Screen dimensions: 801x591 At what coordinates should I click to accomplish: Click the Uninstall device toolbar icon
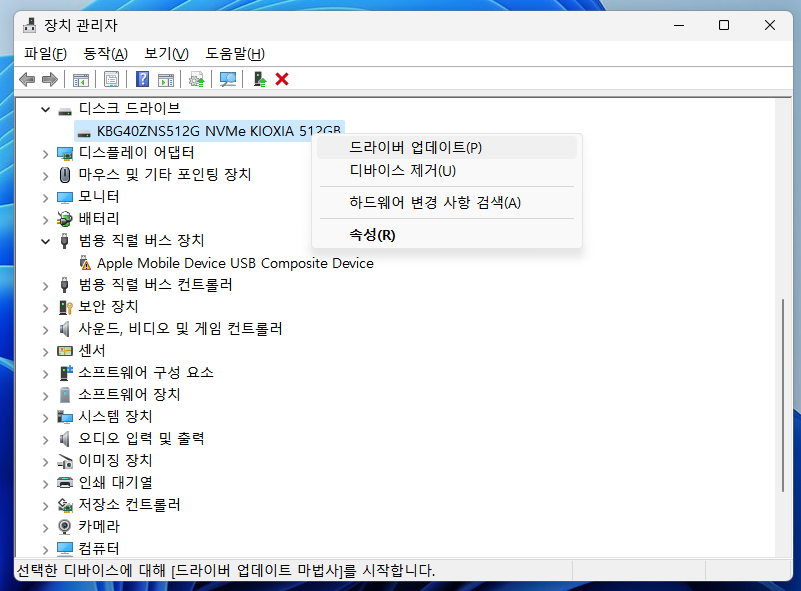pos(262,79)
